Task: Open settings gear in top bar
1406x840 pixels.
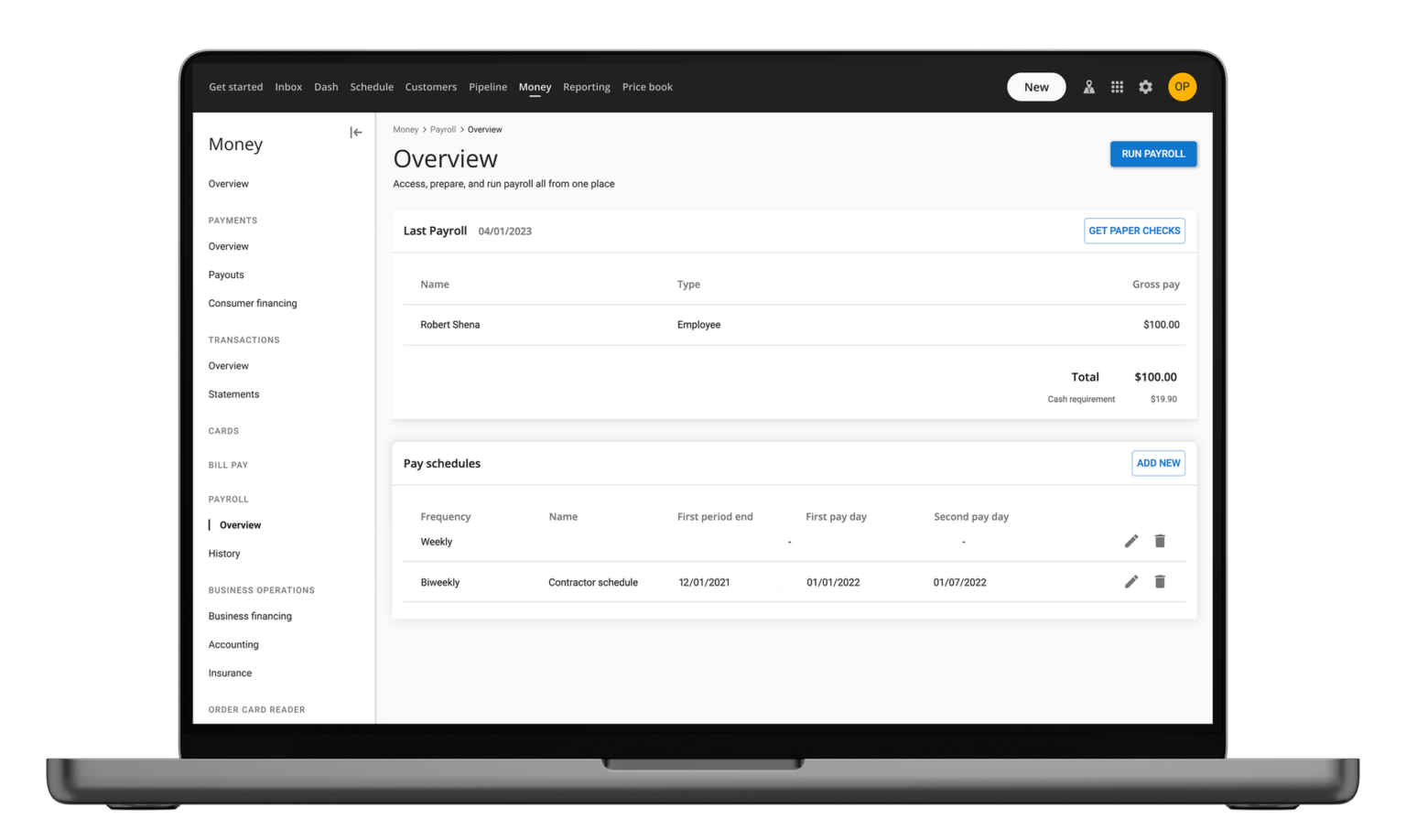Action: [x=1145, y=87]
